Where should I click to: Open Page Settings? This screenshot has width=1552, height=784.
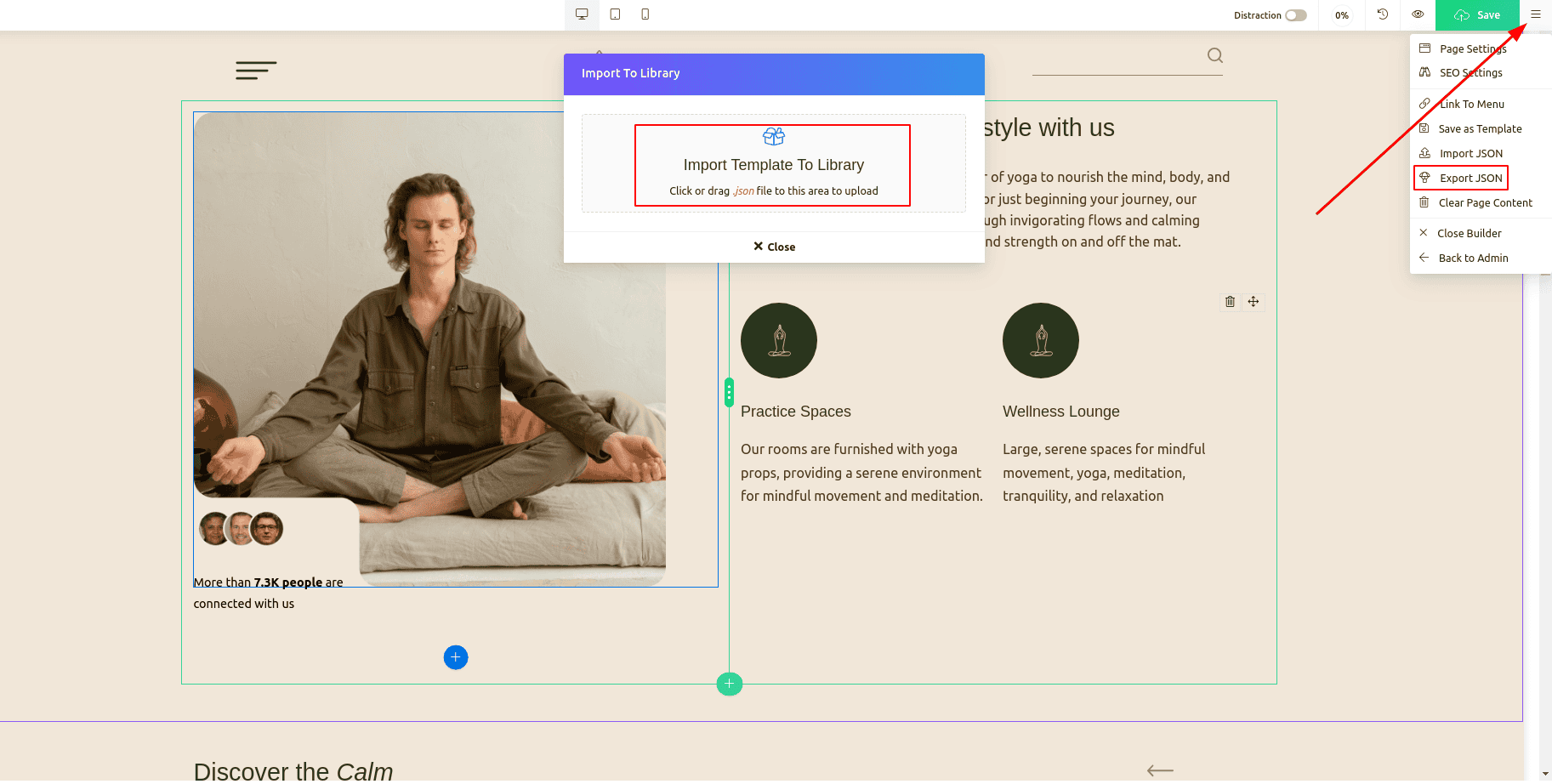coord(1472,49)
